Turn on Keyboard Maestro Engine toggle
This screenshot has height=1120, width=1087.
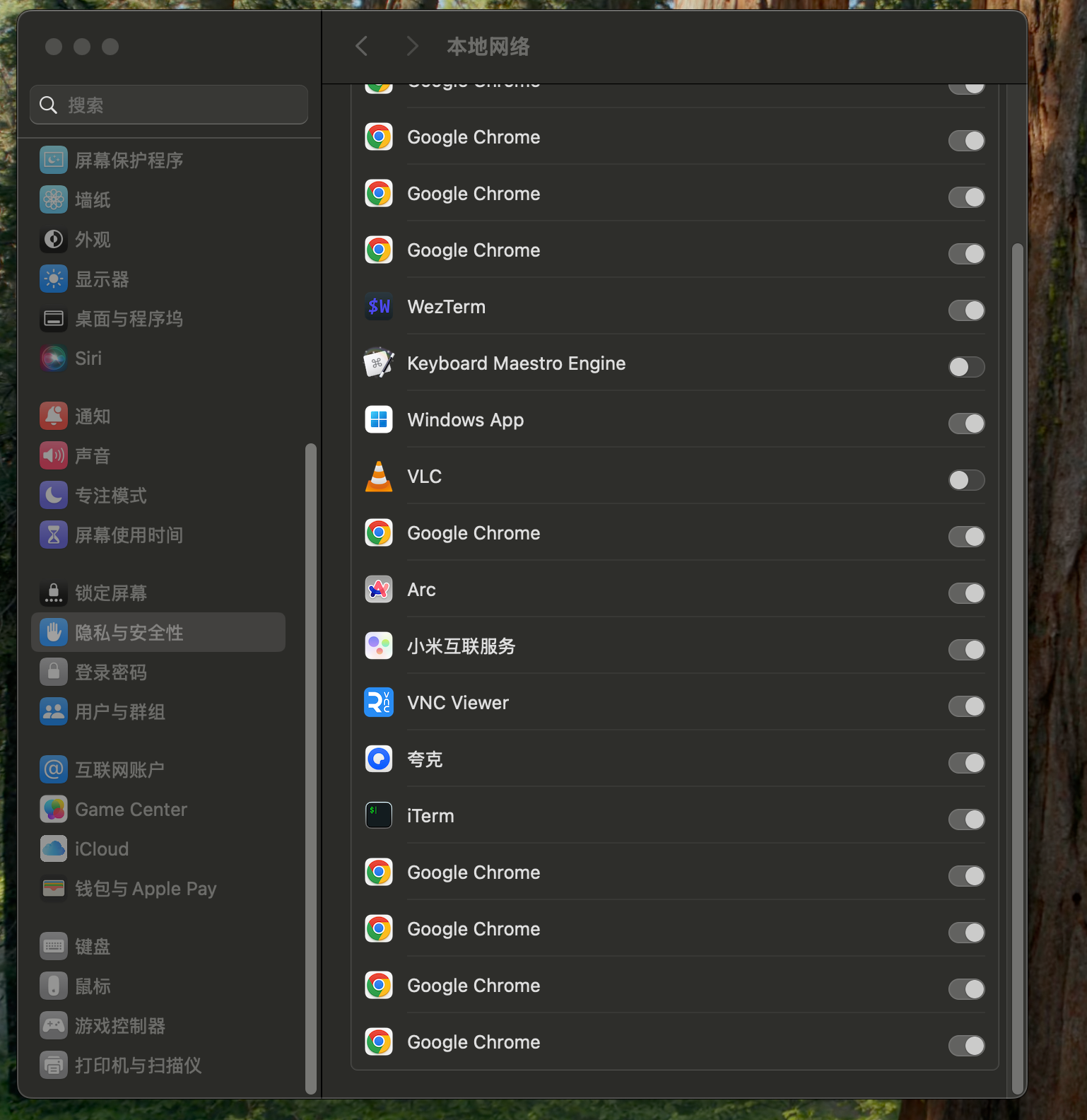pos(966,367)
